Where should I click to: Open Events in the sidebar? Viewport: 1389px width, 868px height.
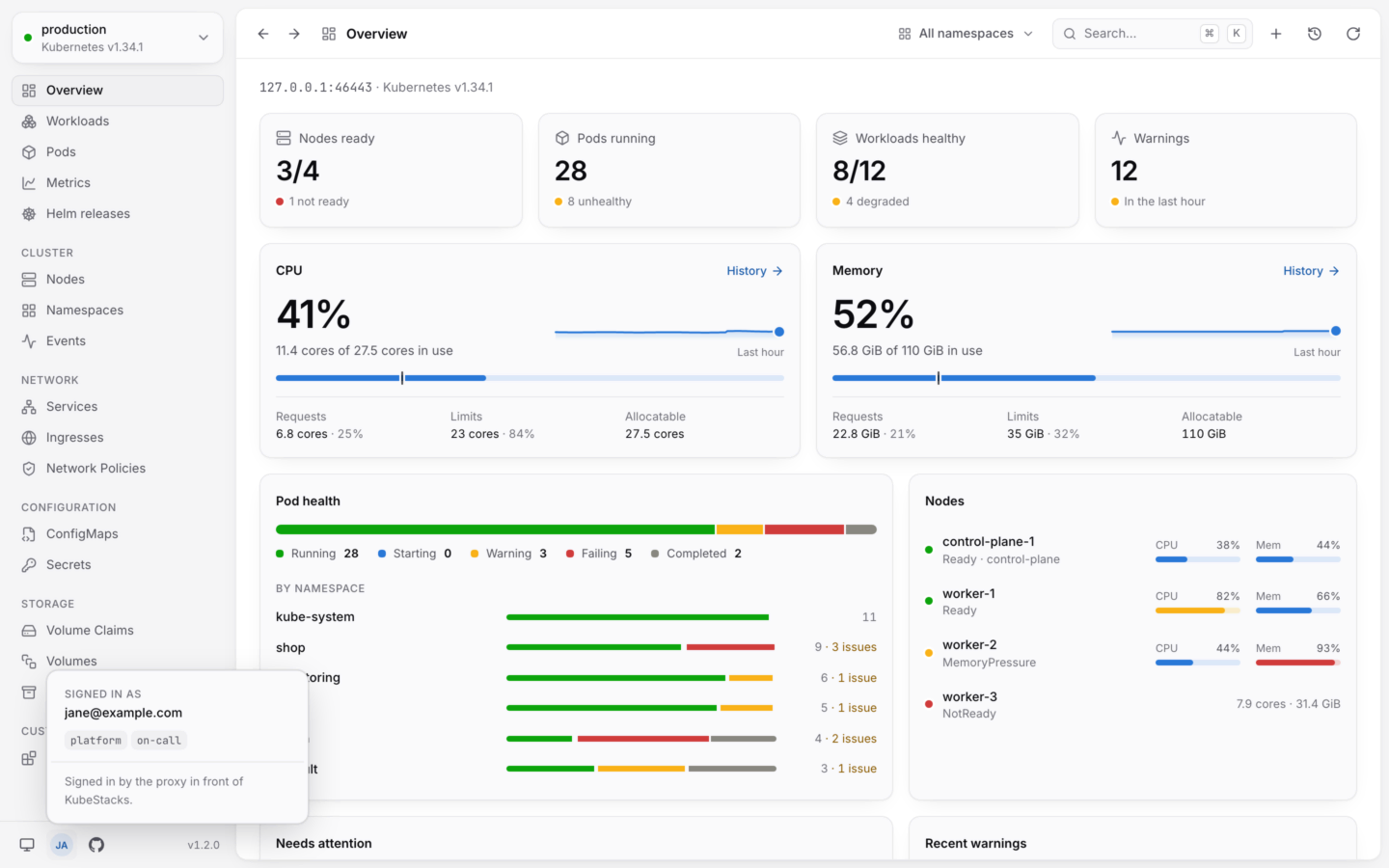point(118,341)
